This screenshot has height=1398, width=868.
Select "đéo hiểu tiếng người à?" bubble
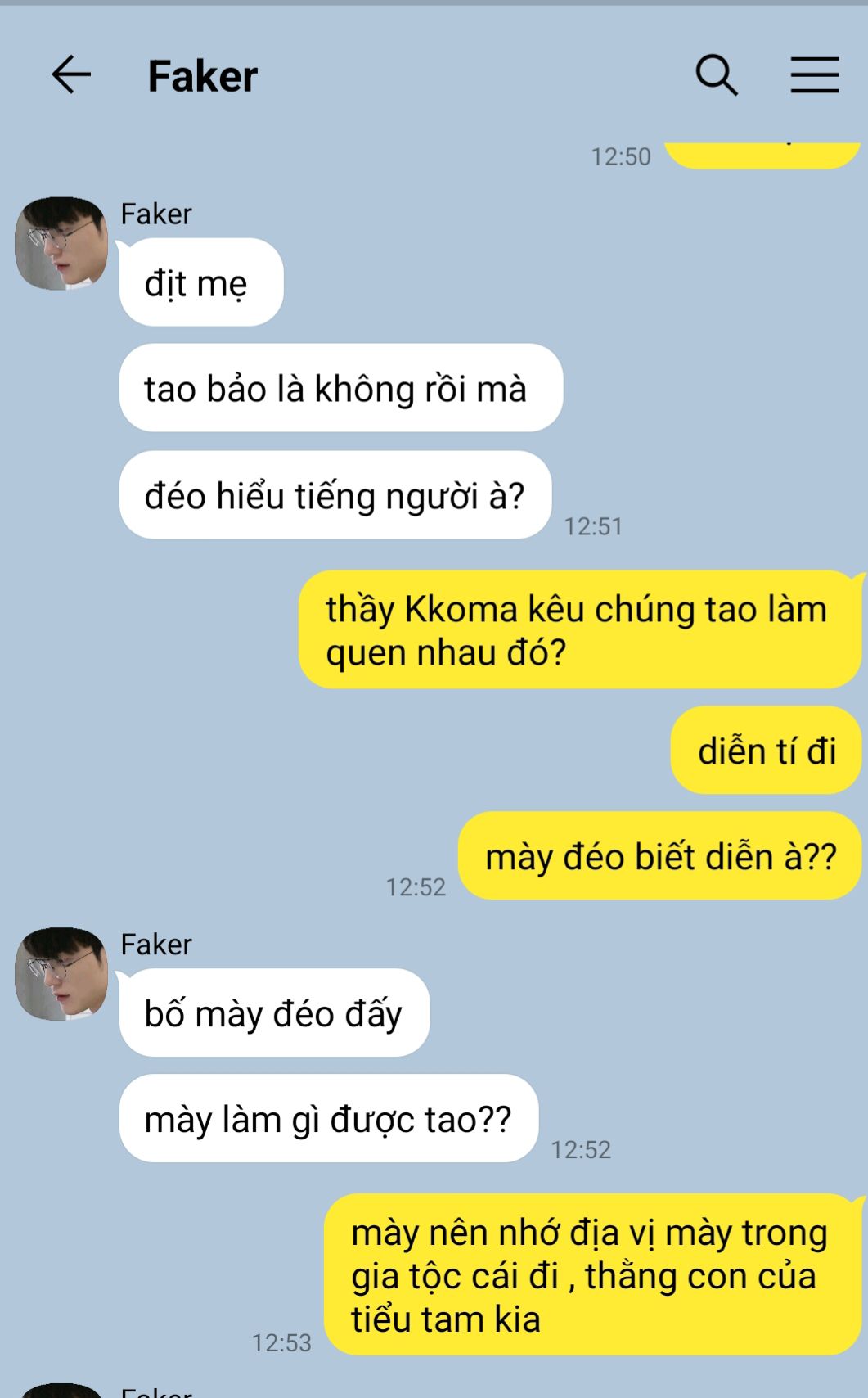click(335, 495)
